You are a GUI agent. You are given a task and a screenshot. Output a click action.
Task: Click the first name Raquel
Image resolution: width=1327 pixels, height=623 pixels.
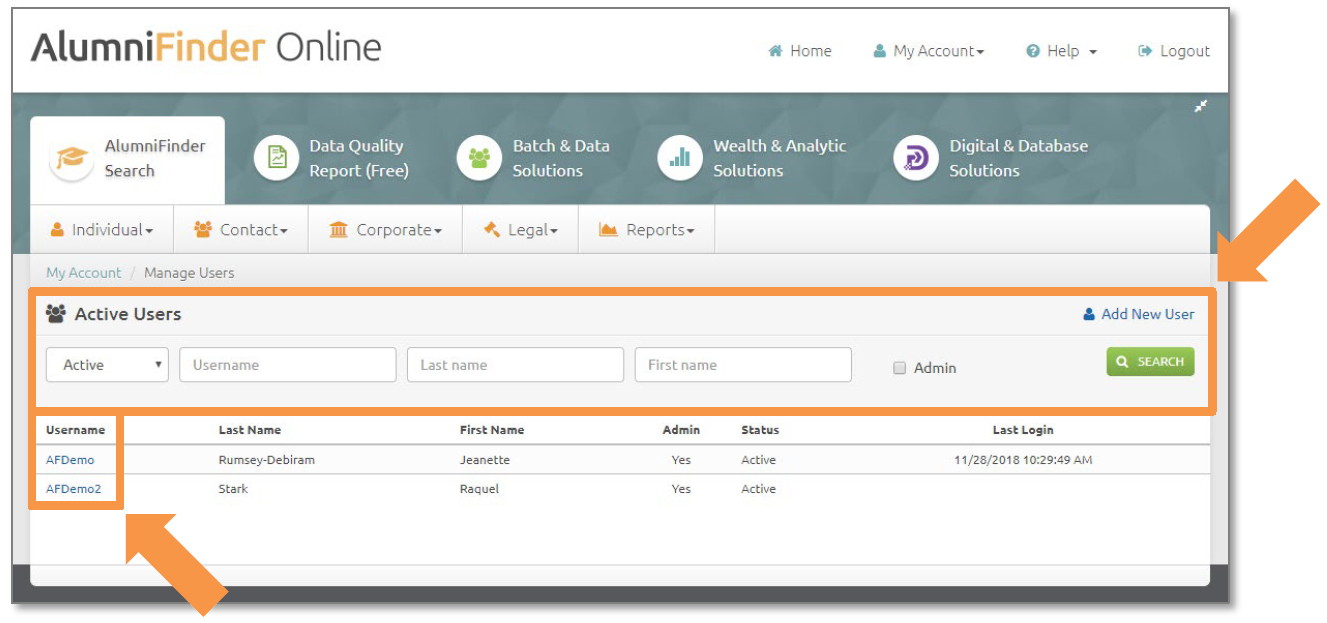480,489
